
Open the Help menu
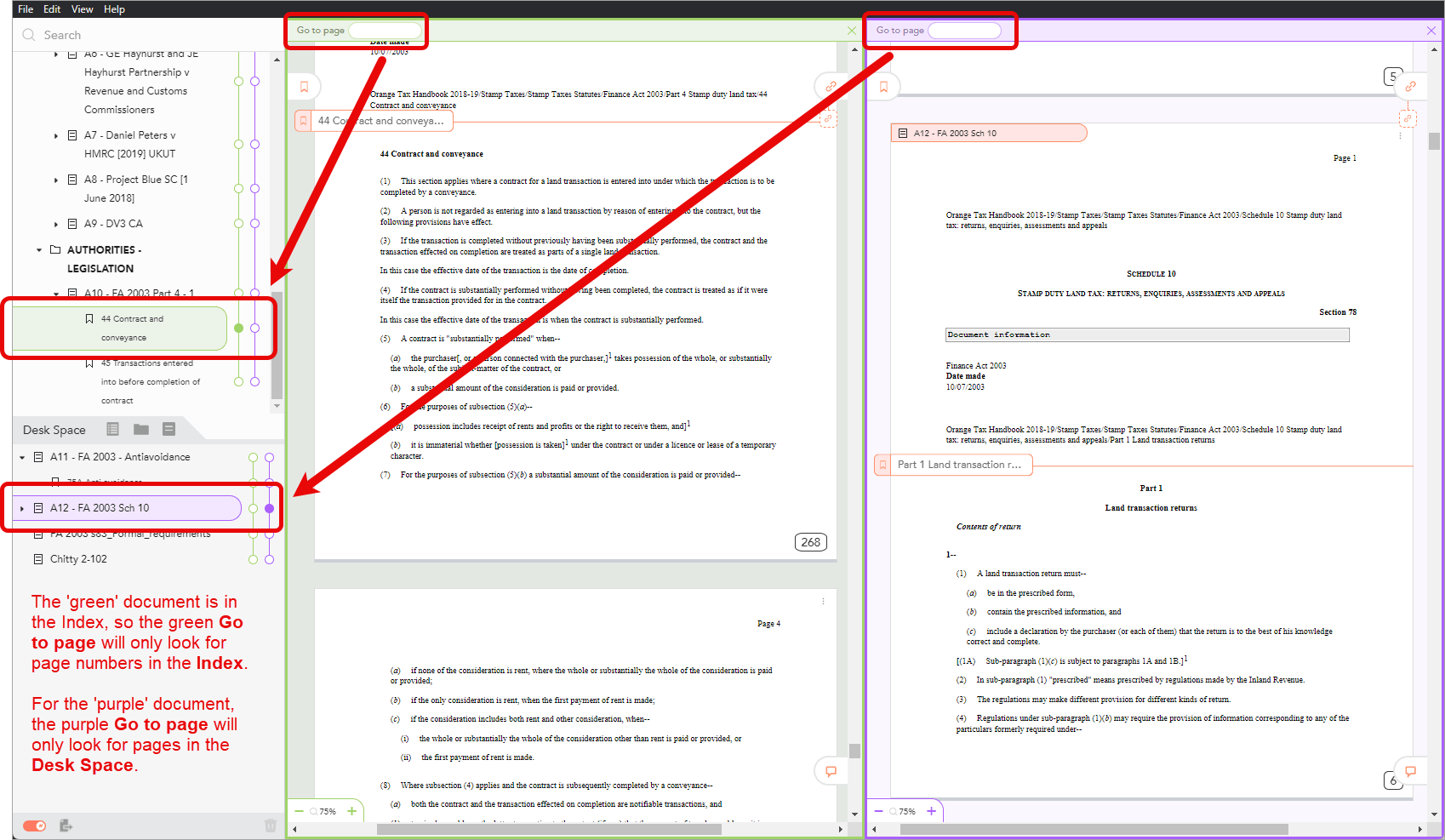tap(114, 9)
